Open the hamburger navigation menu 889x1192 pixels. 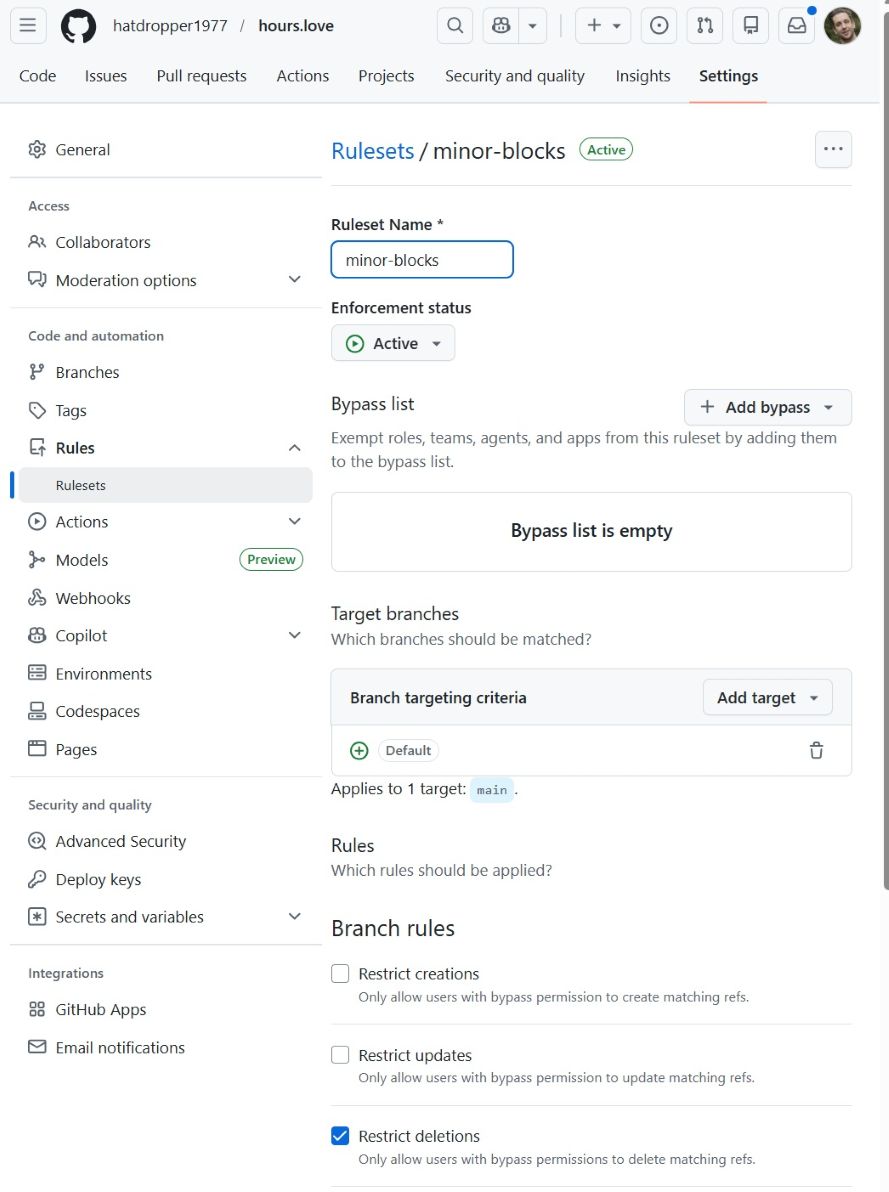pos(28,26)
